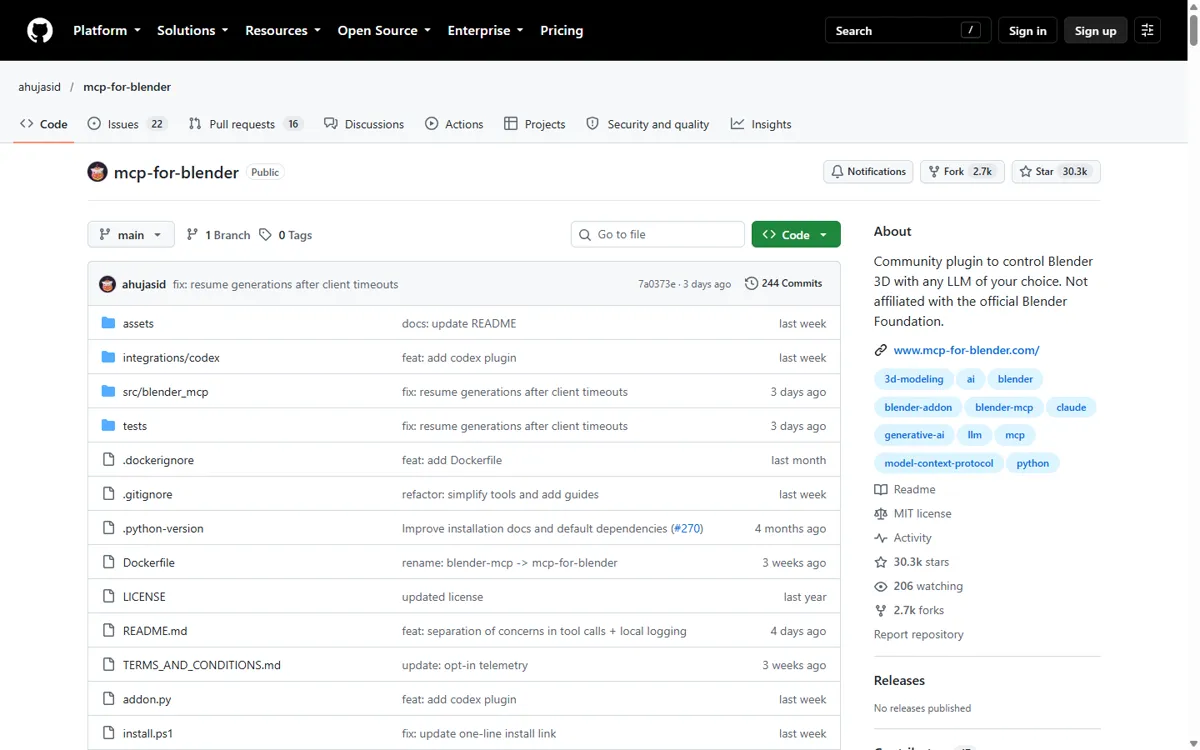This screenshot has height=750, width=1200.
Task: Switch to the Pull requests tab
Action: (x=245, y=124)
